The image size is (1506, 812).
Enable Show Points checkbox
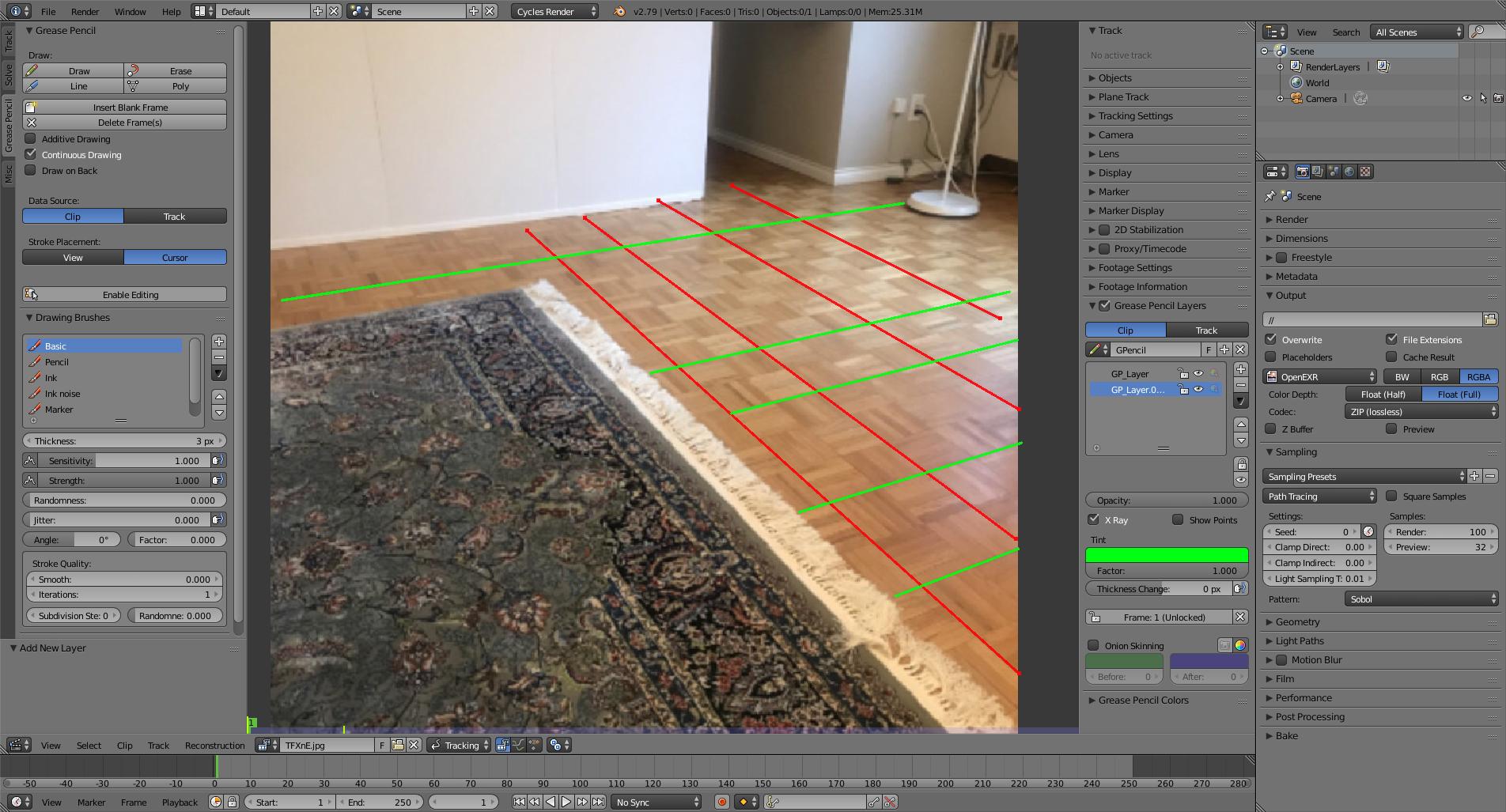tap(1179, 519)
